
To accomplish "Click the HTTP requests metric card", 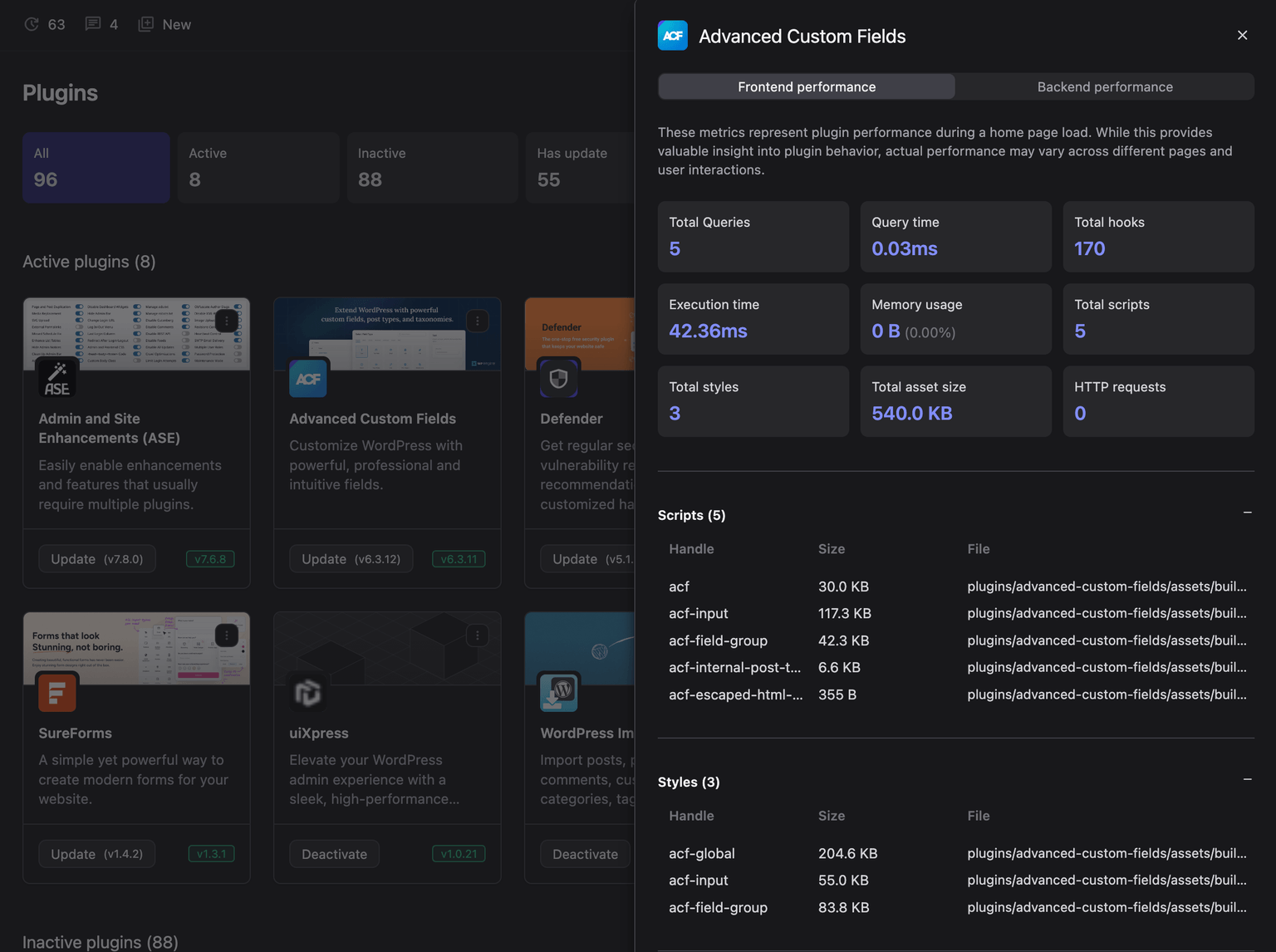I will (1159, 401).
